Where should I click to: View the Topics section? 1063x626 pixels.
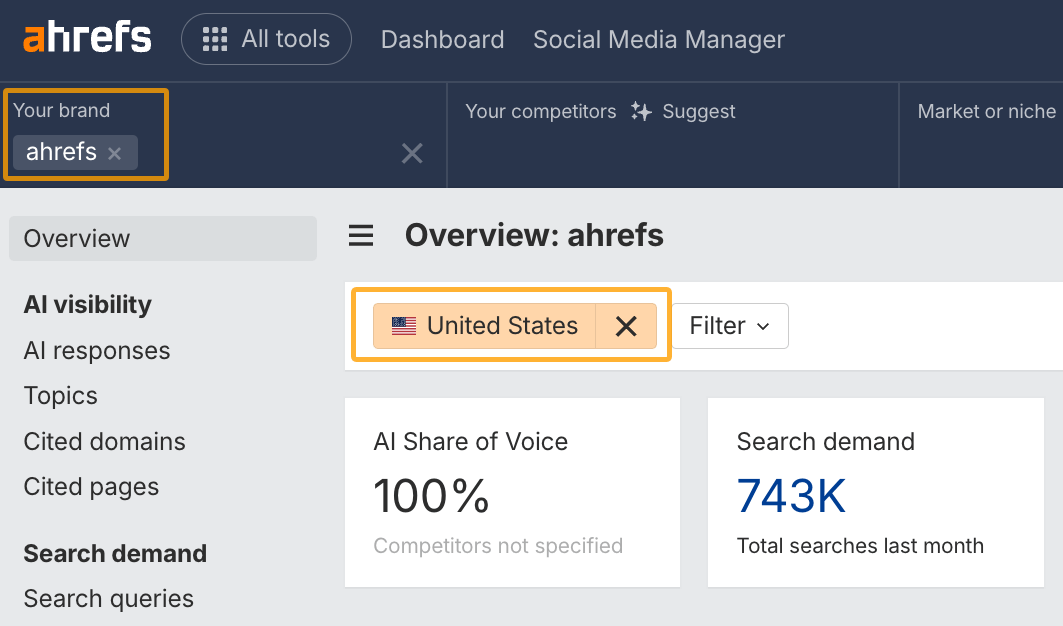coord(60,396)
